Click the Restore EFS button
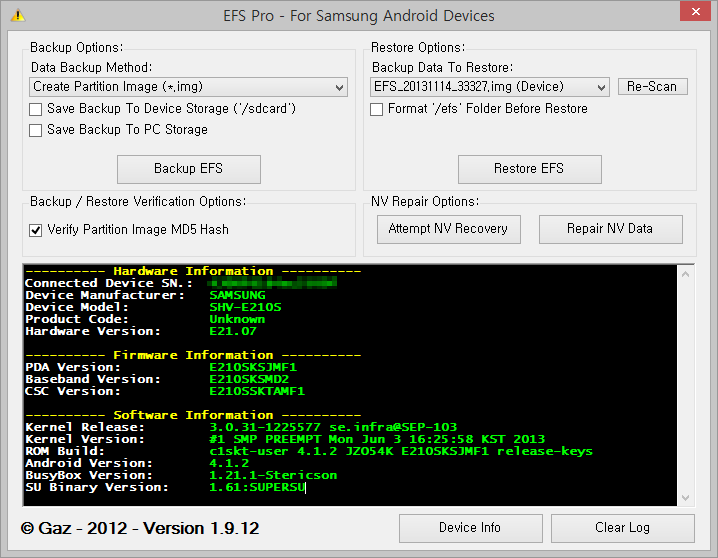The width and height of the screenshot is (718, 558). point(530,169)
